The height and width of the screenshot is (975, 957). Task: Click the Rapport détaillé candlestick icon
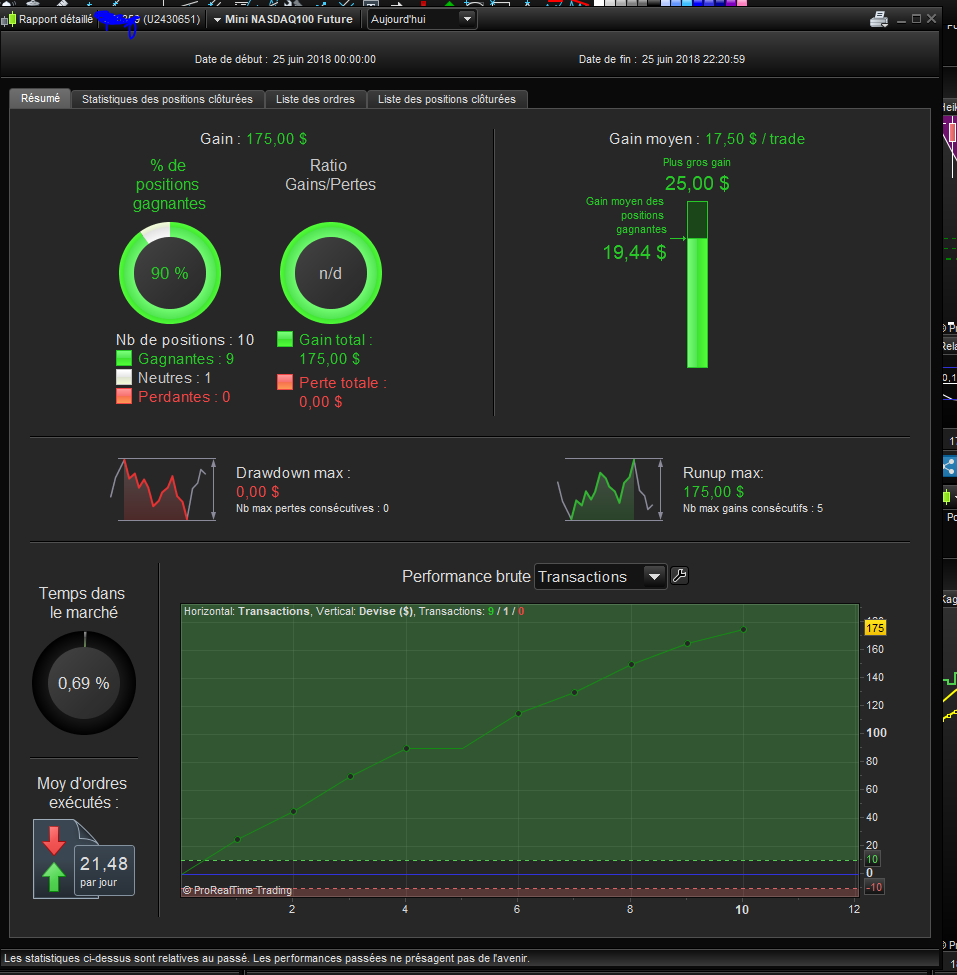tap(9, 20)
